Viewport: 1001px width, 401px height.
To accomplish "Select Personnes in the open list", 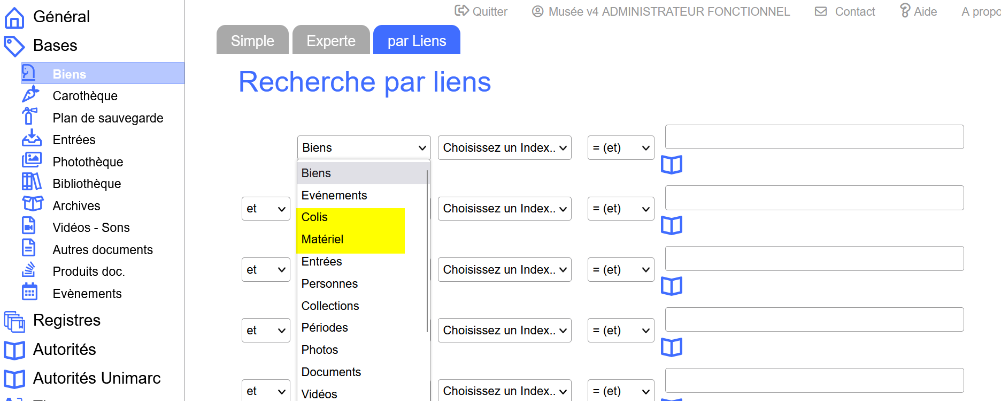I will 329,283.
